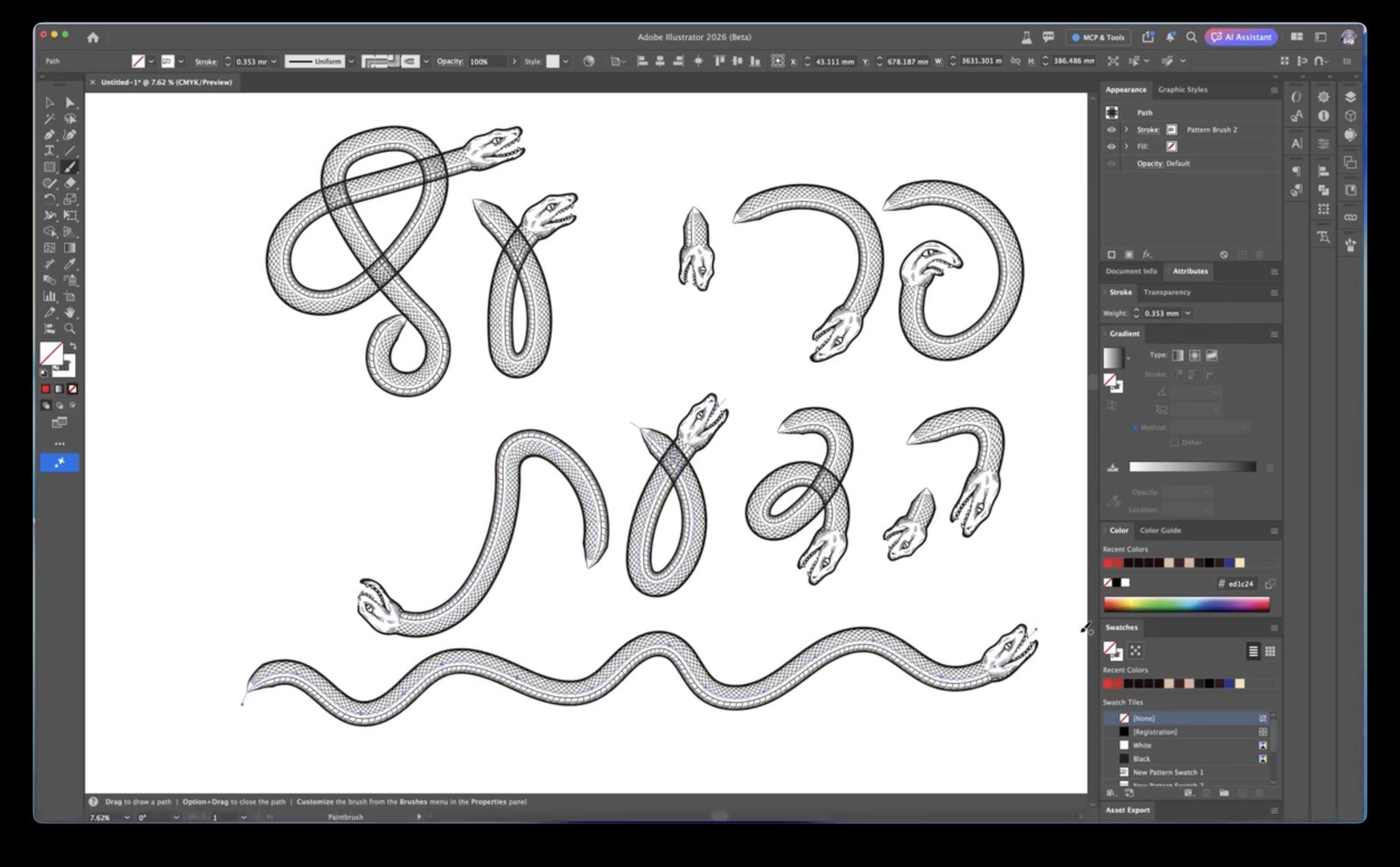Open Opacity: Default in the Appearance panel
This screenshot has width=1400, height=867.
pos(1163,164)
